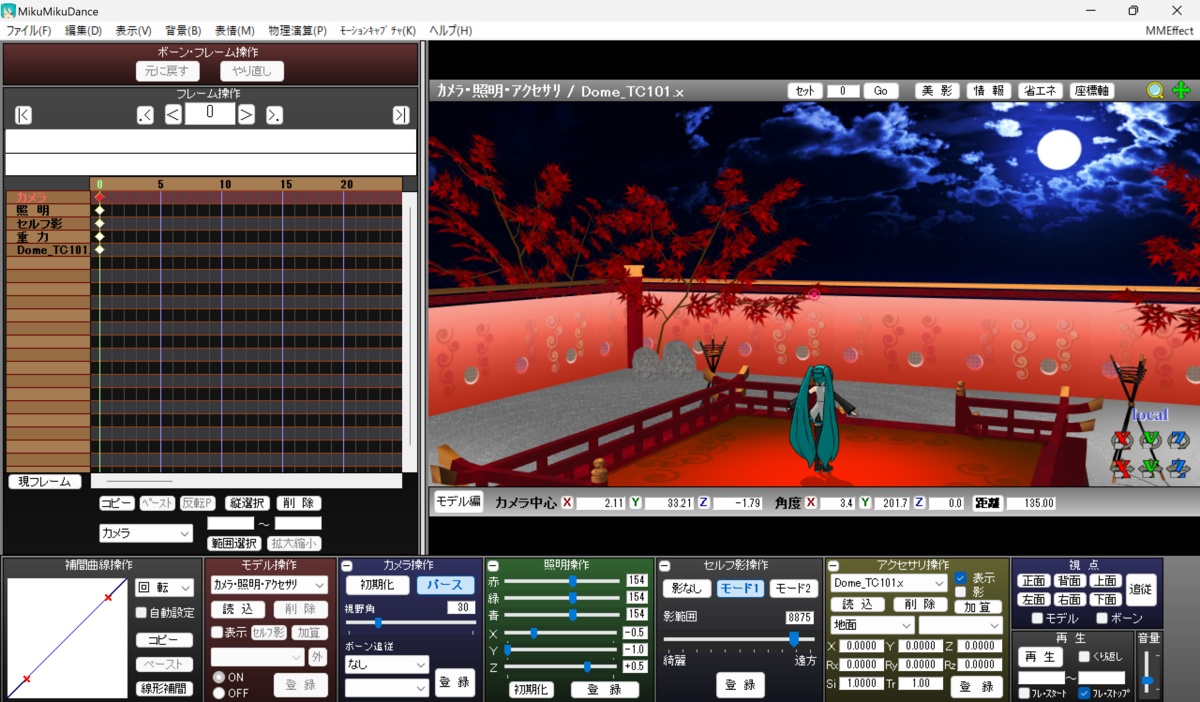Image resolution: width=1200 pixels, height=702 pixels.
Task: Click the green move cross icon in viewport
Action: 1181,90
